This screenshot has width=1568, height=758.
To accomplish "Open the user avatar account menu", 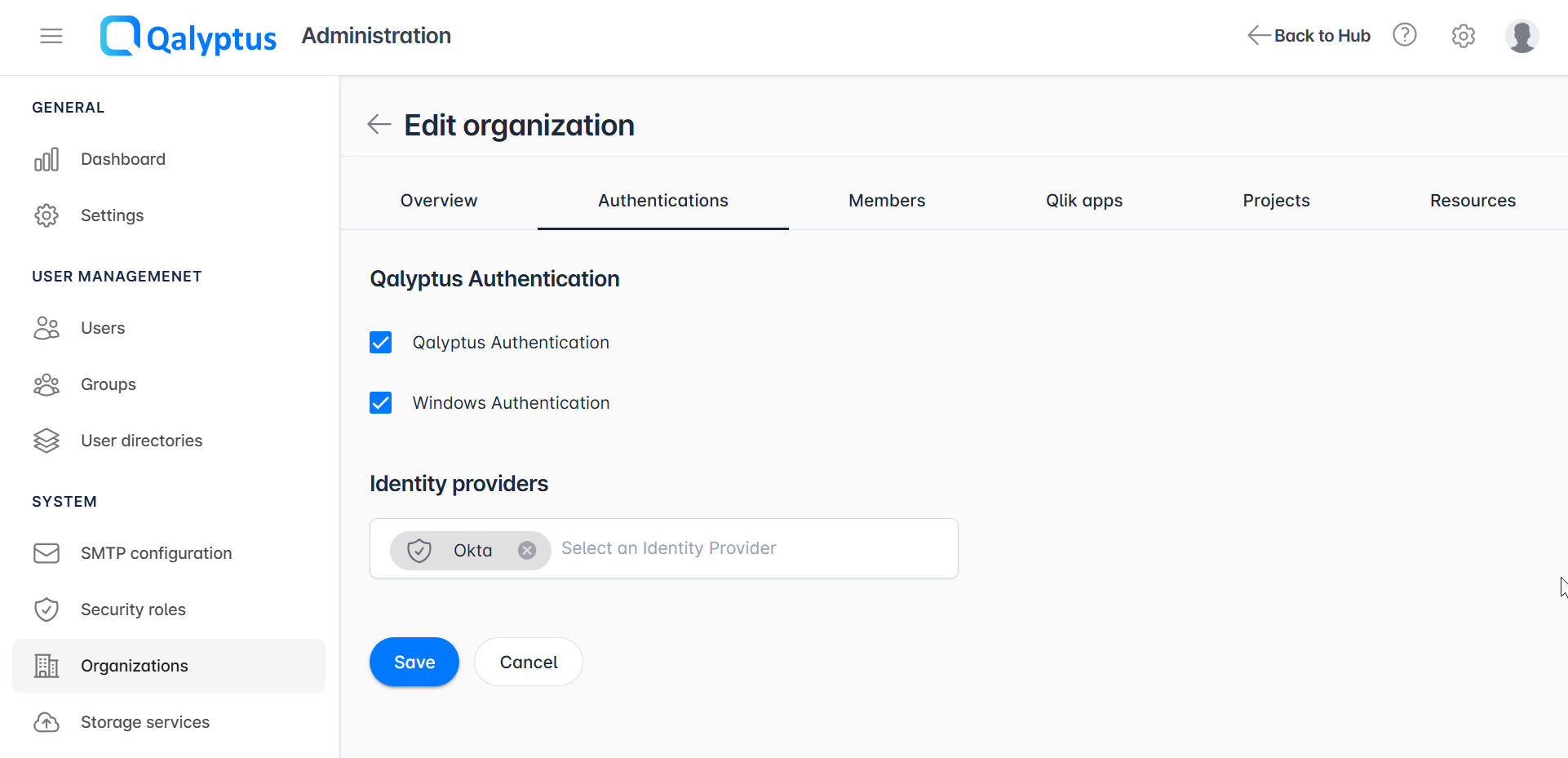I will (x=1522, y=36).
